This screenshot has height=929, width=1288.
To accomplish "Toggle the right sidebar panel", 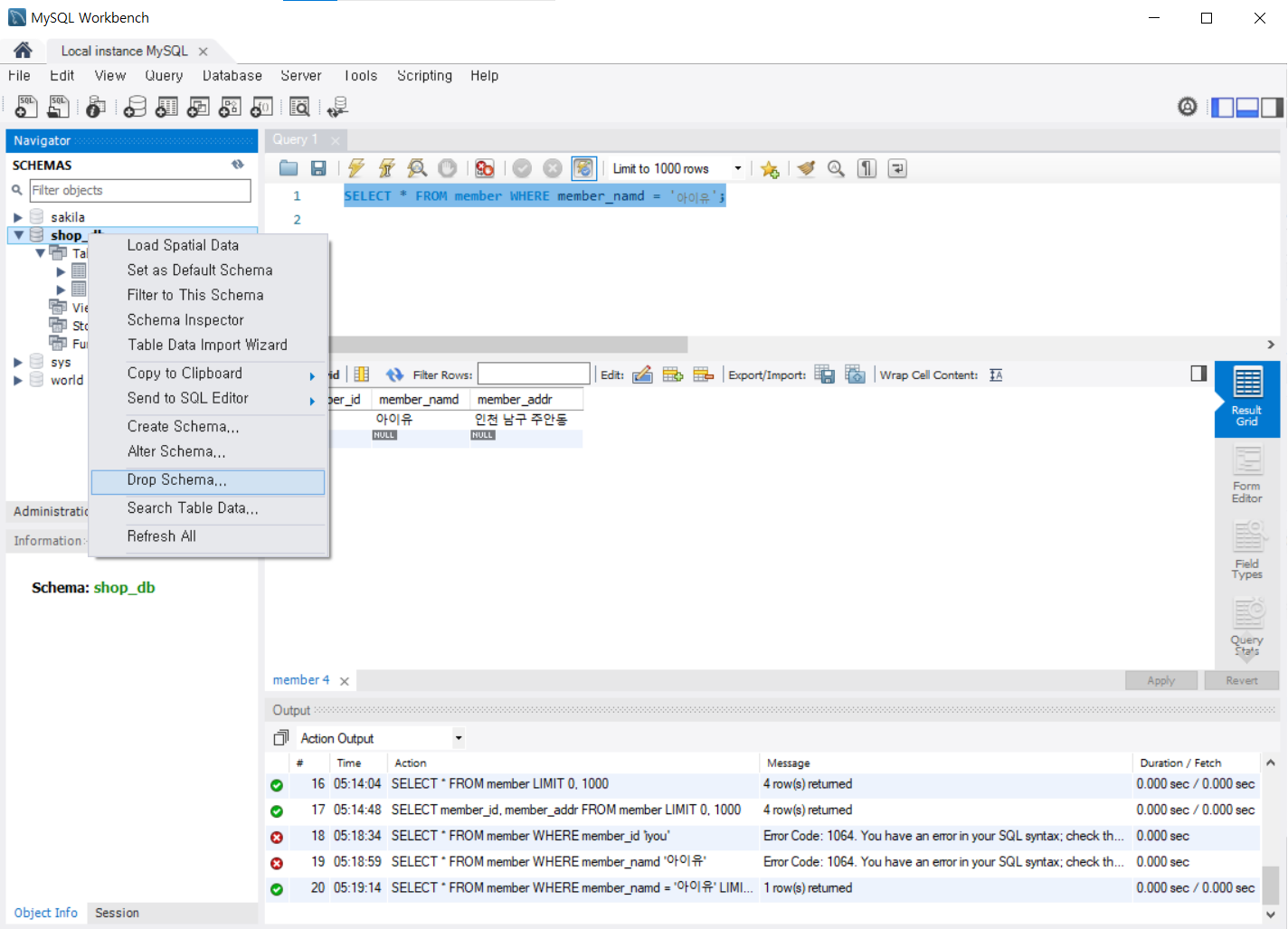I will (x=1273, y=108).
